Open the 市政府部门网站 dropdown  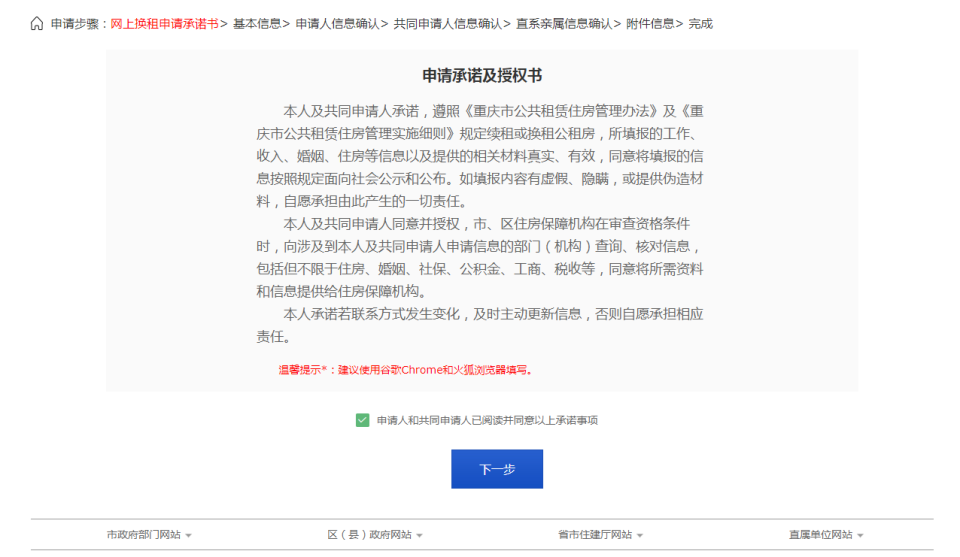pyautogui.click(x=149, y=535)
